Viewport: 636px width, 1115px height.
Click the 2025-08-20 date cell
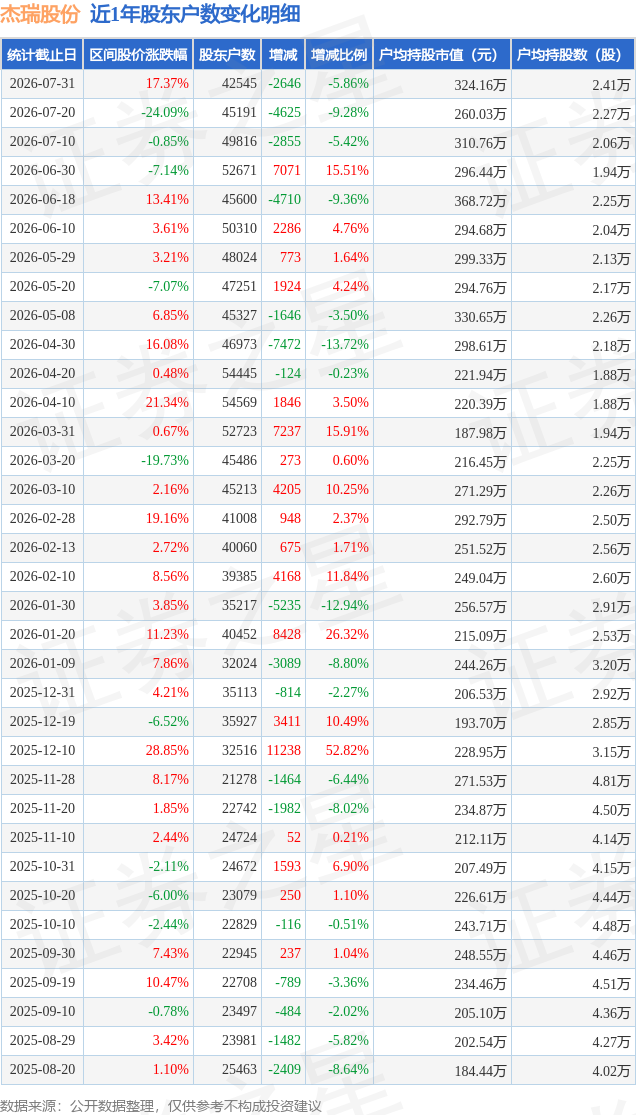point(42,1070)
